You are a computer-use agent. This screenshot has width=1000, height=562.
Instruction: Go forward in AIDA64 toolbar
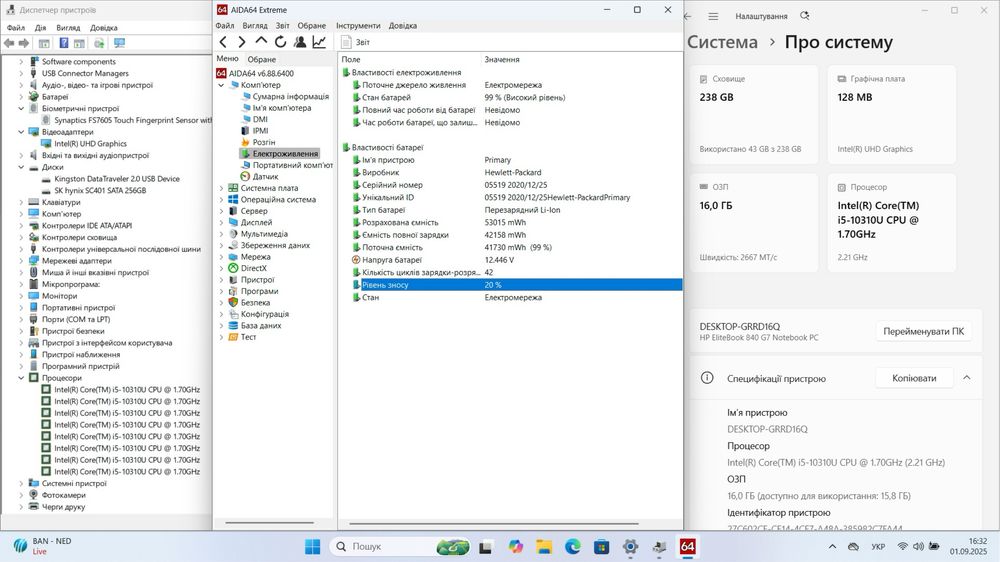coord(242,42)
